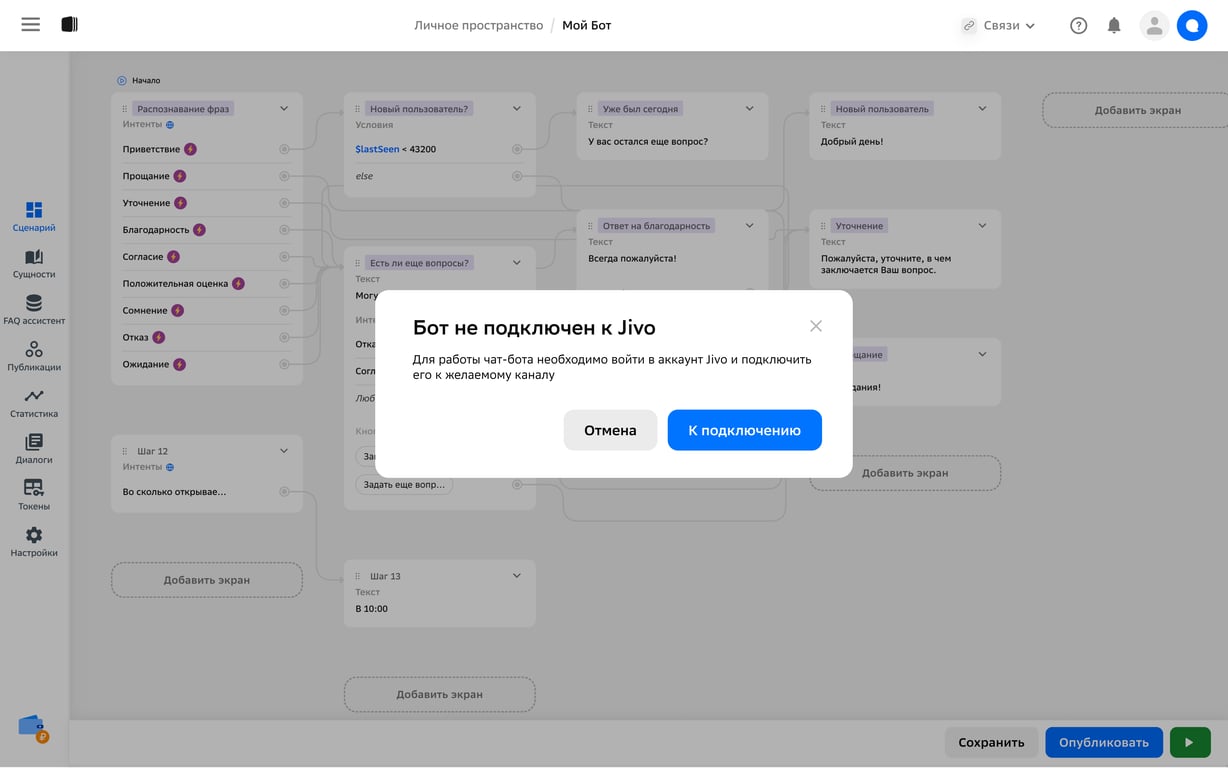The height and width of the screenshot is (768, 1228).
Task: Click the drag handle of Распознавание фраз card
Action: (x=125, y=109)
